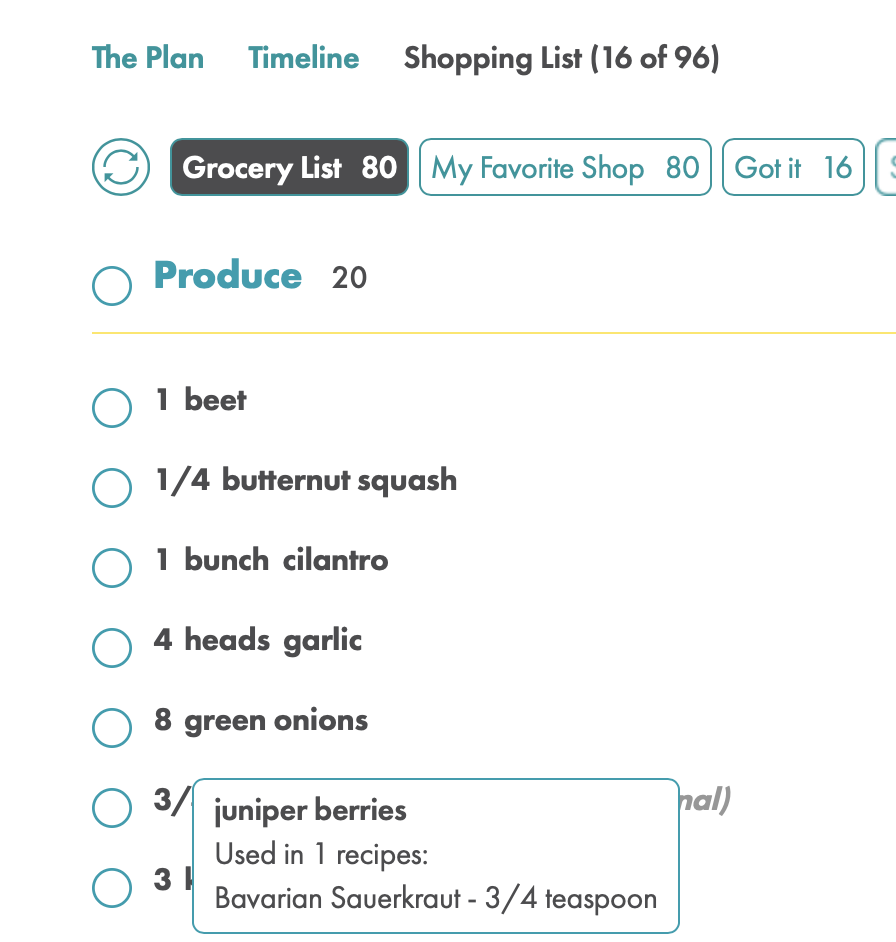The width and height of the screenshot is (896, 942).
Task: Select the Grocery List 80 filter
Action: tap(289, 167)
